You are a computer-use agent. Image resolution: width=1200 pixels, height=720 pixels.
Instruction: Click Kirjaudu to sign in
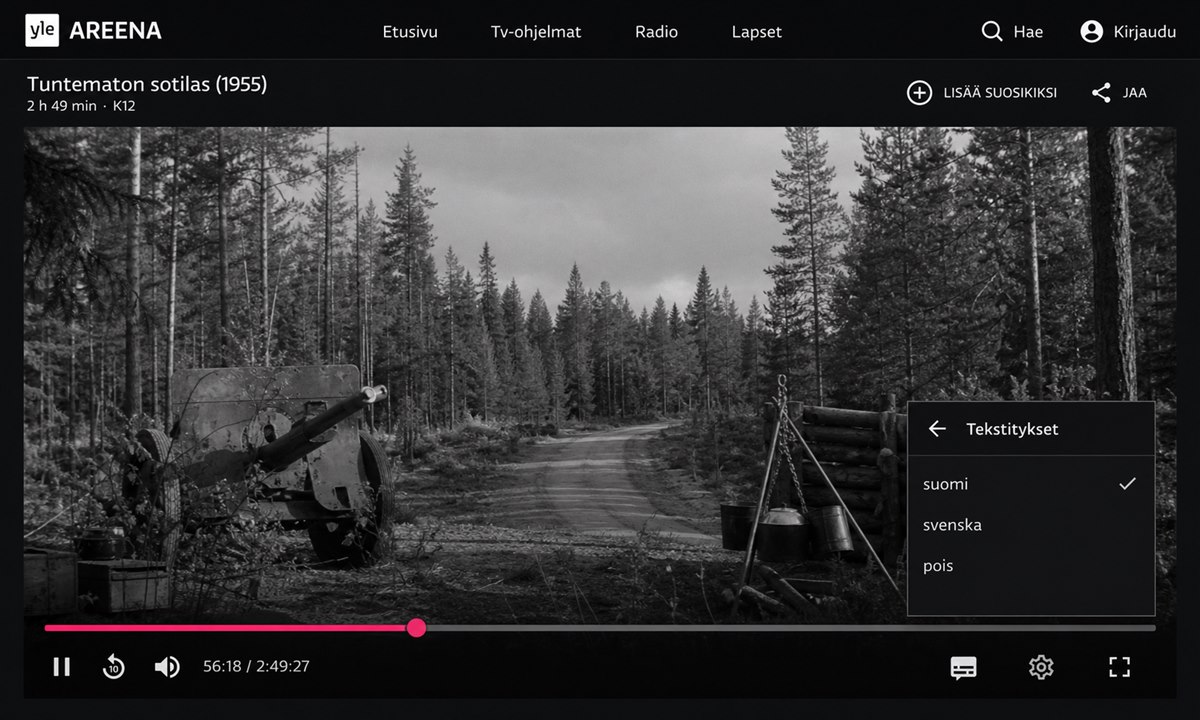pyautogui.click(x=1145, y=32)
